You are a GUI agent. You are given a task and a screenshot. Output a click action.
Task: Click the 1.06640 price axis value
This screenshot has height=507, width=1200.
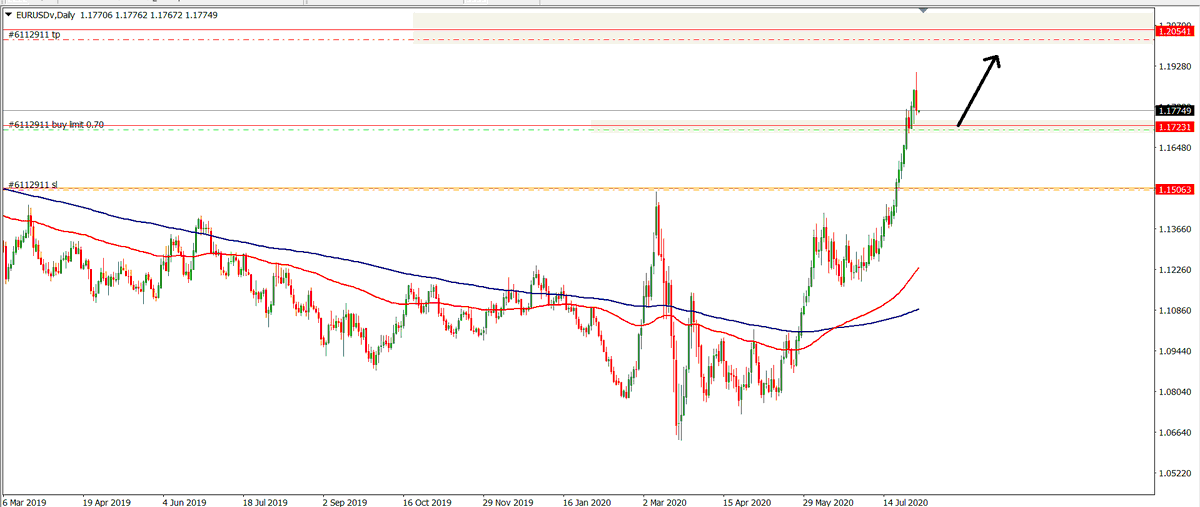click(x=1173, y=433)
